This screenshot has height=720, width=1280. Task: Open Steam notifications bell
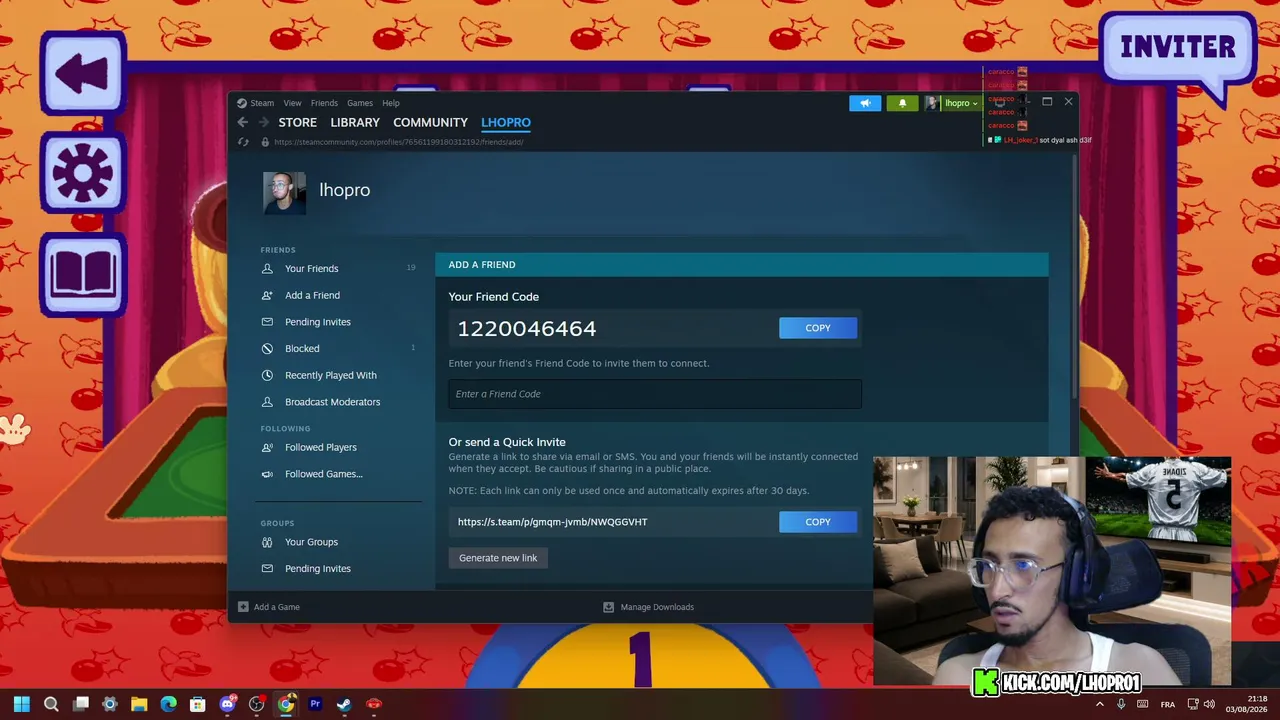(x=902, y=103)
